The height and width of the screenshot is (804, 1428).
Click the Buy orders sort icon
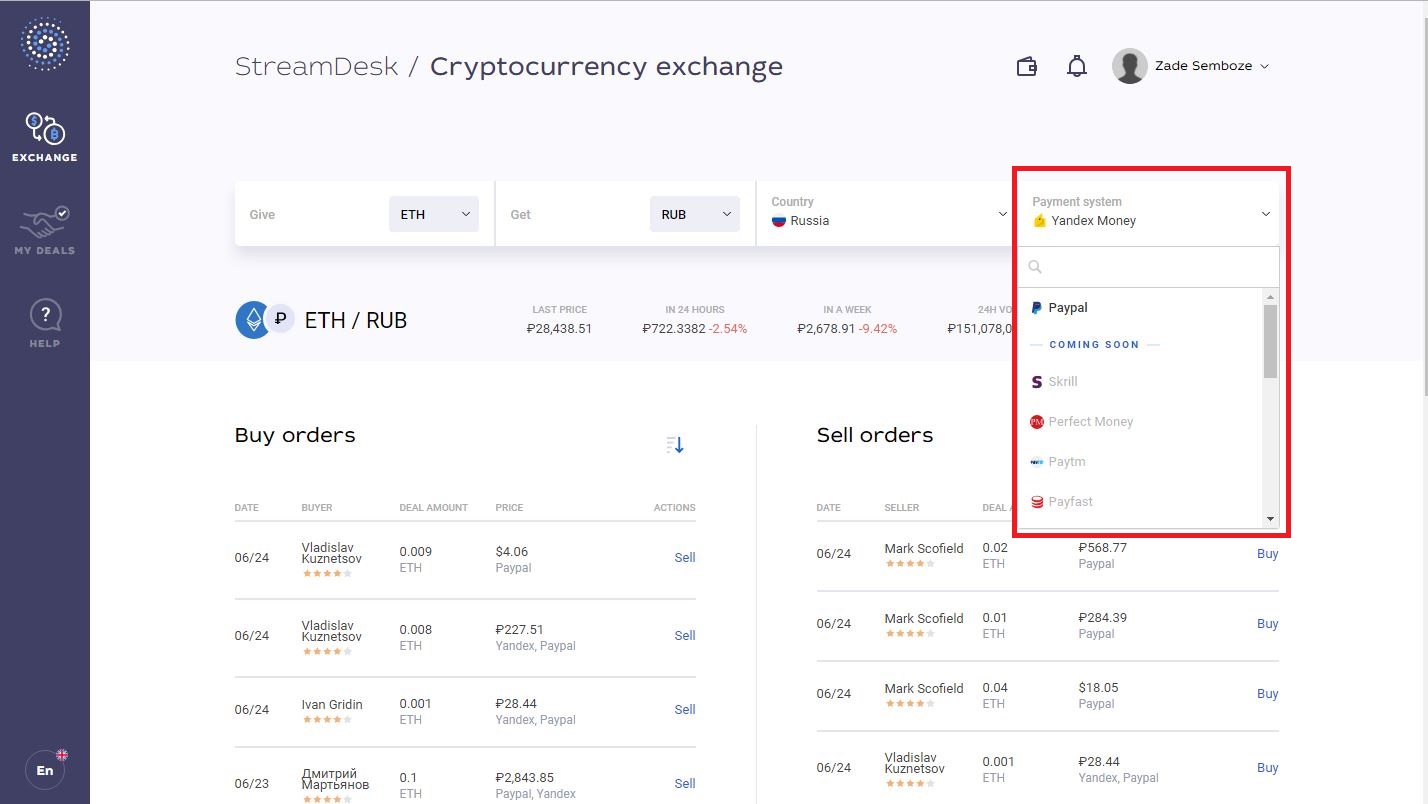[x=675, y=445]
